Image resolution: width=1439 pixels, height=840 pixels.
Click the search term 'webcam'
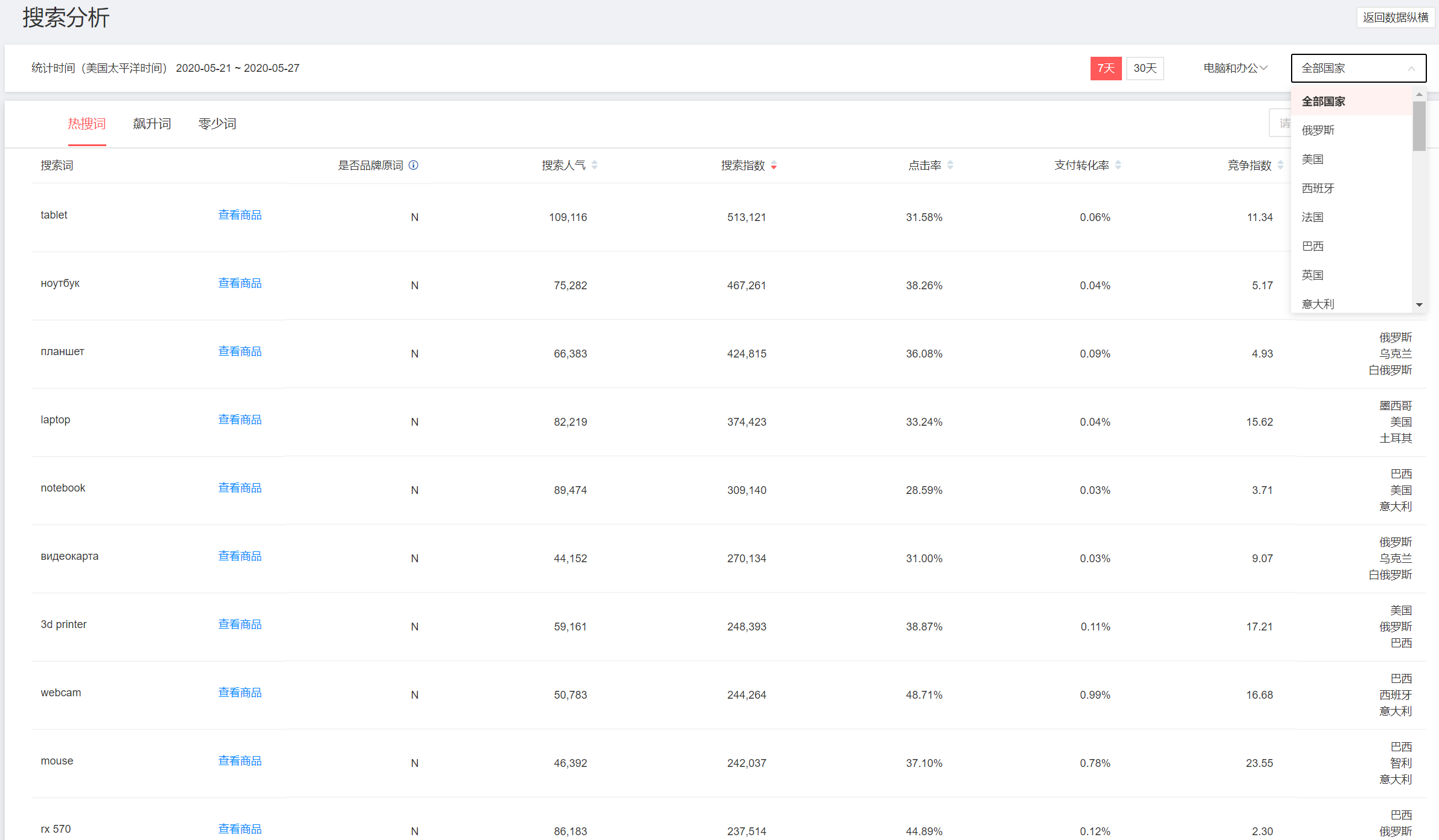click(x=61, y=693)
